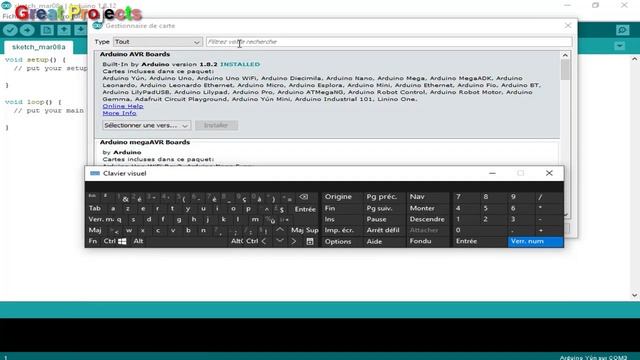Click the letter w key
640x360 pixels.
point(129,230)
